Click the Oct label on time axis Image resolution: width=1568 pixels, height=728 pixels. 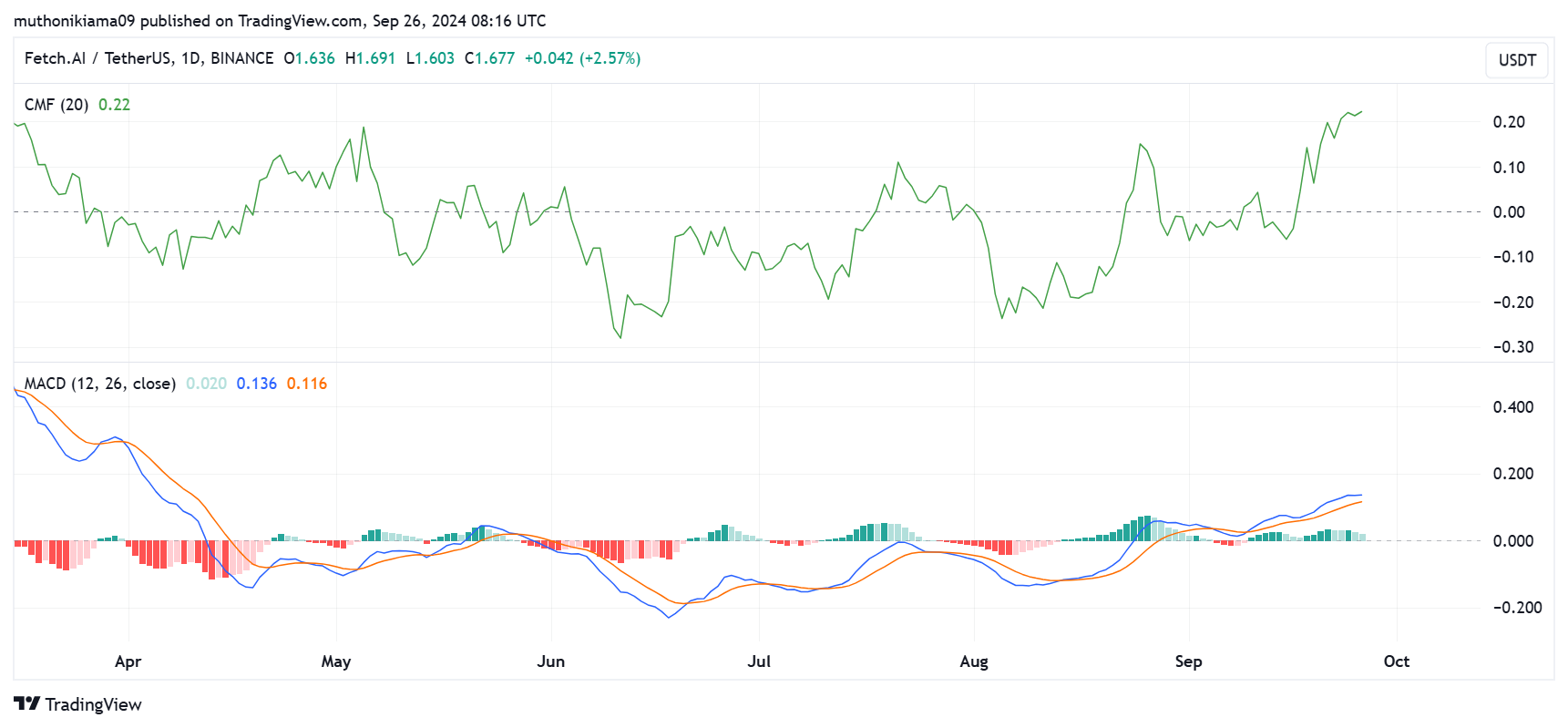tap(1396, 661)
